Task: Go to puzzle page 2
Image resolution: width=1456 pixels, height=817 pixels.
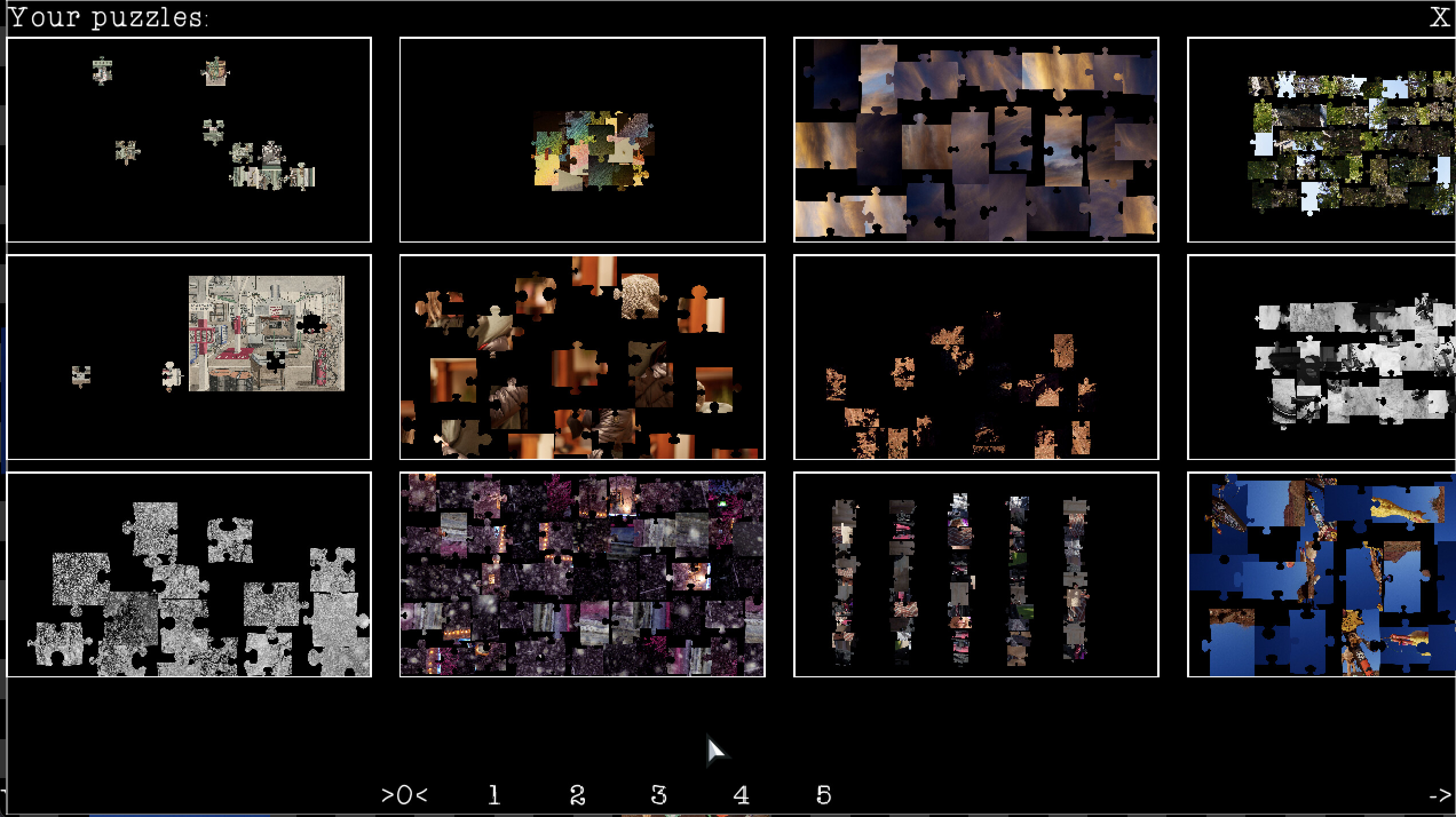Action: click(577, 794)
